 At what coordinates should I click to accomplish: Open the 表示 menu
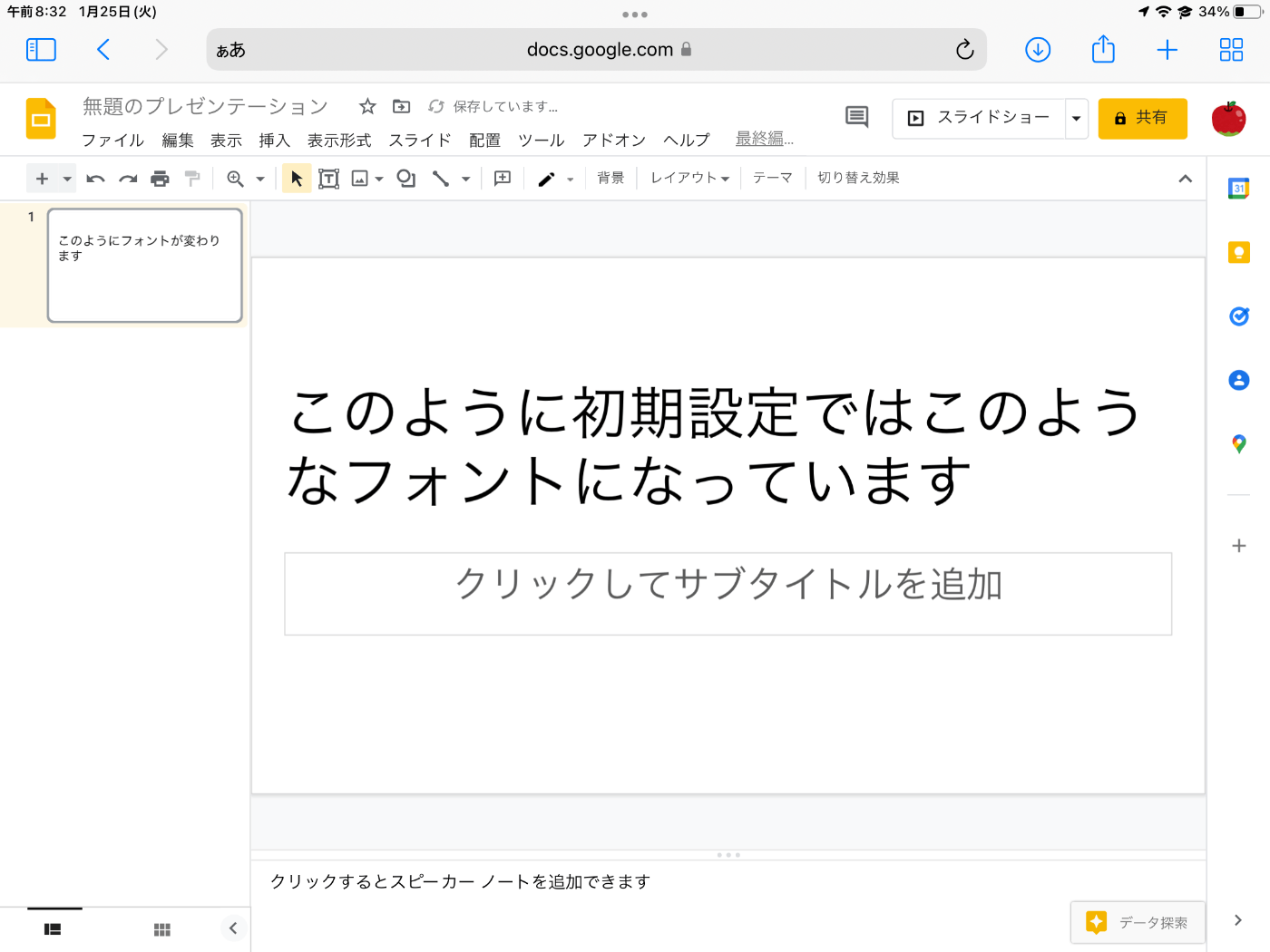(226, 141)
